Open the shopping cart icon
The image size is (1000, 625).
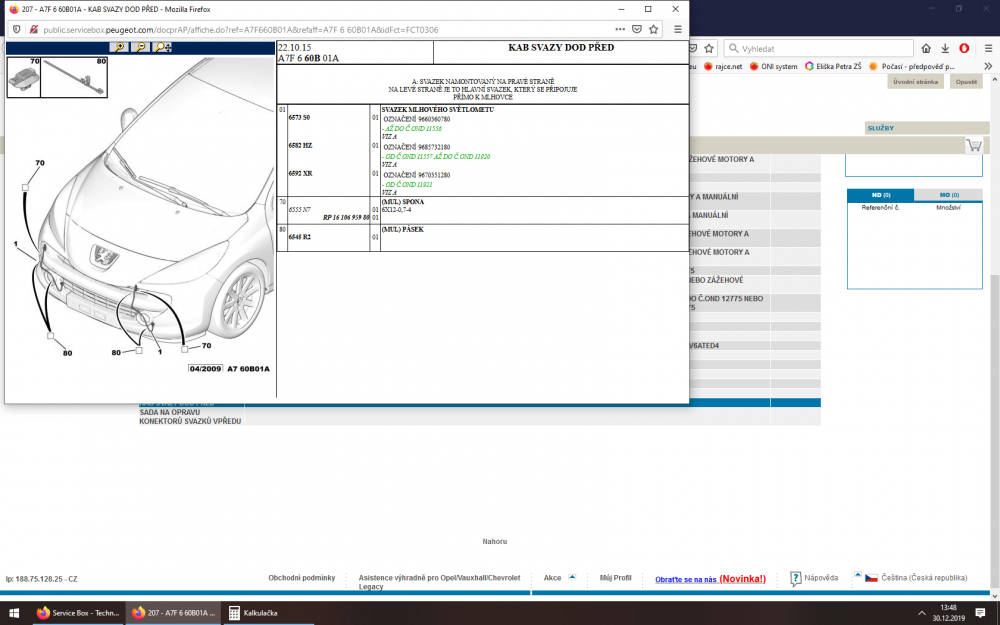974,145
